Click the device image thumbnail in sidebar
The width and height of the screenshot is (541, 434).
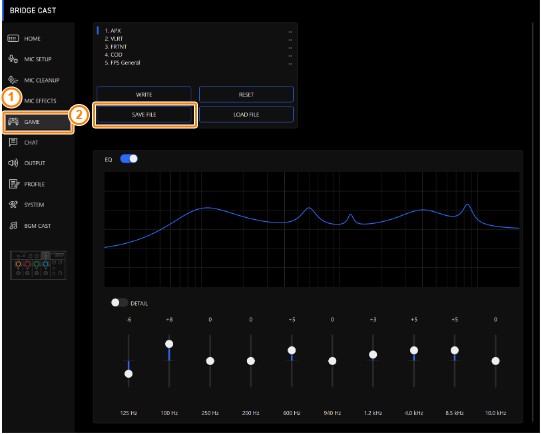[x=38, y=265]
